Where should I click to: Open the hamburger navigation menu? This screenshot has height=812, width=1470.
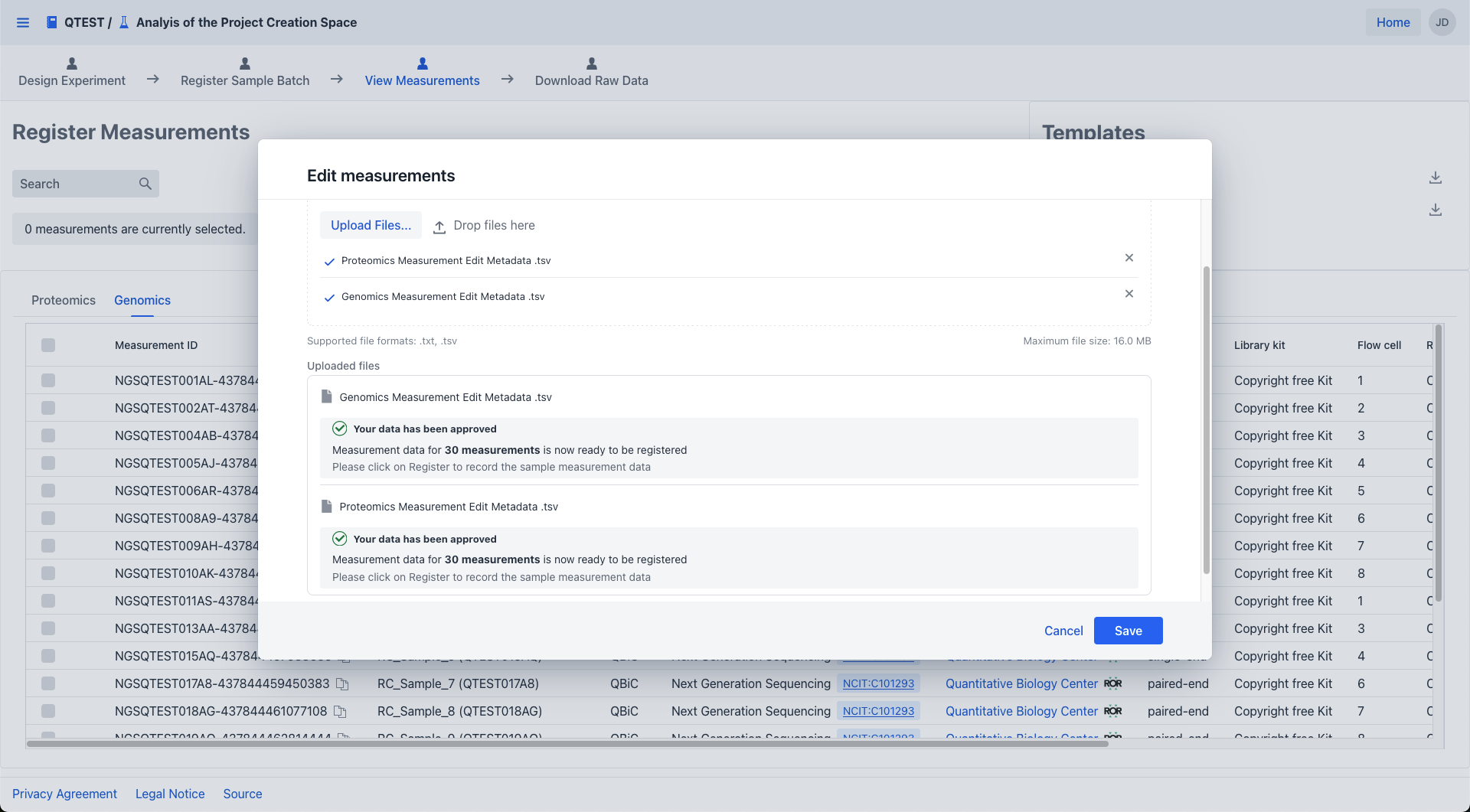tap(23, 22)
